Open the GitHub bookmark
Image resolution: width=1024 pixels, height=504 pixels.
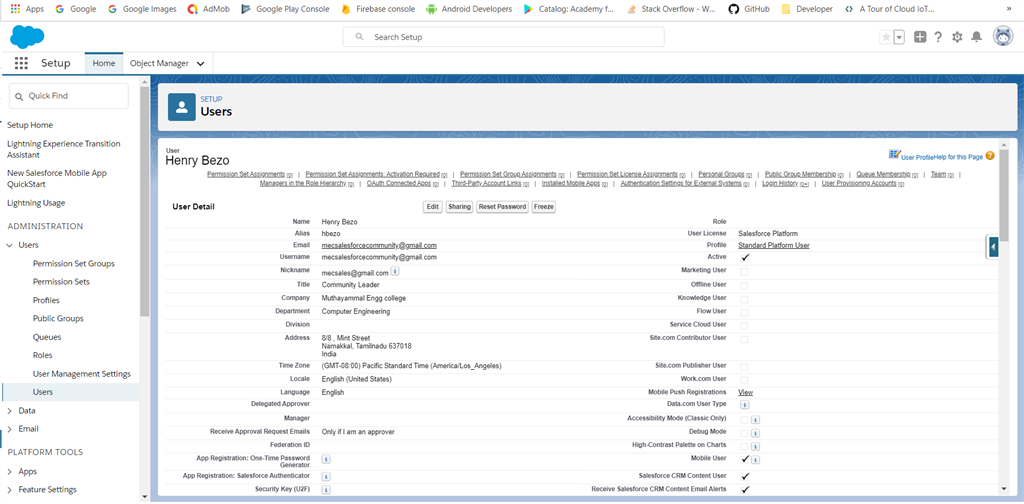click(748, 9)
